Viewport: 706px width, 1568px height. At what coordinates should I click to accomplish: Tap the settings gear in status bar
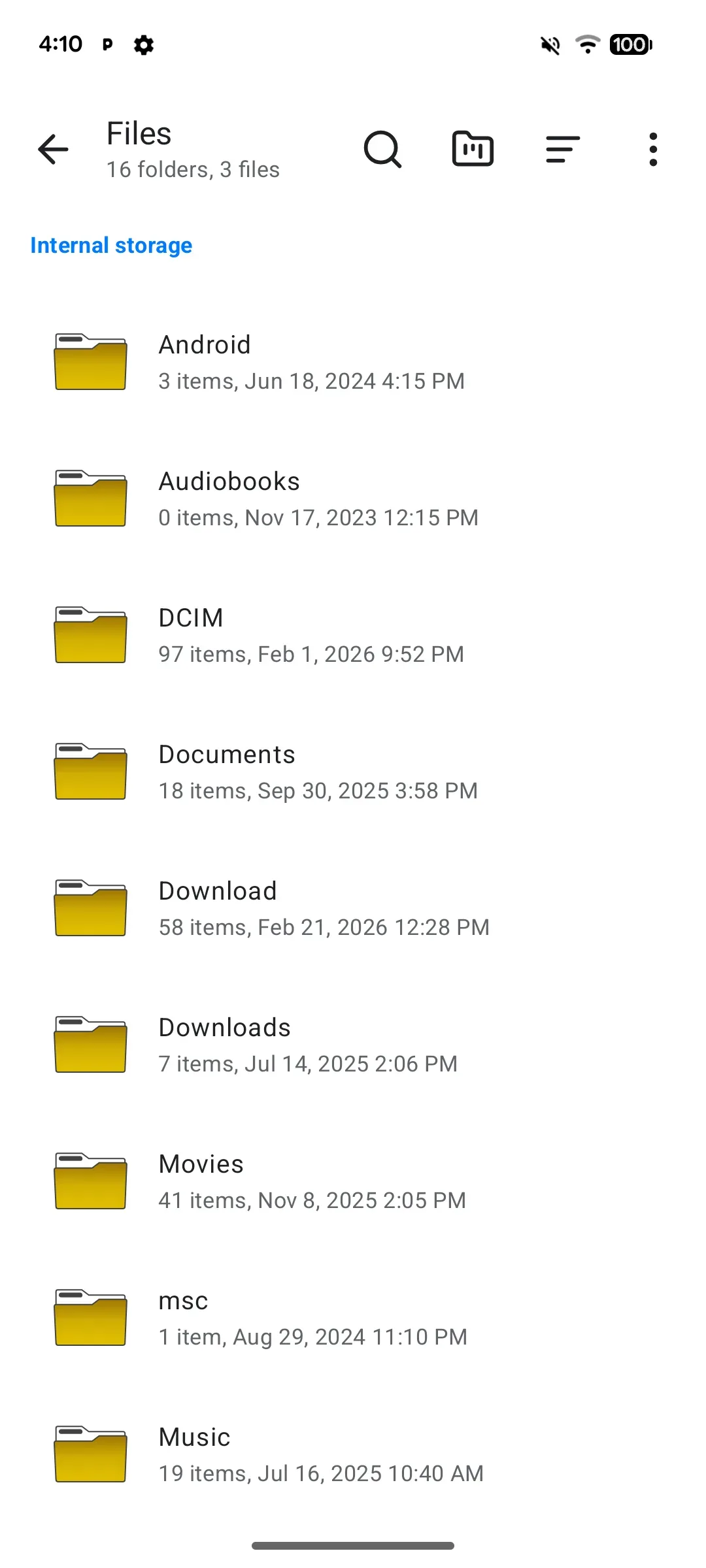[144, 45]
